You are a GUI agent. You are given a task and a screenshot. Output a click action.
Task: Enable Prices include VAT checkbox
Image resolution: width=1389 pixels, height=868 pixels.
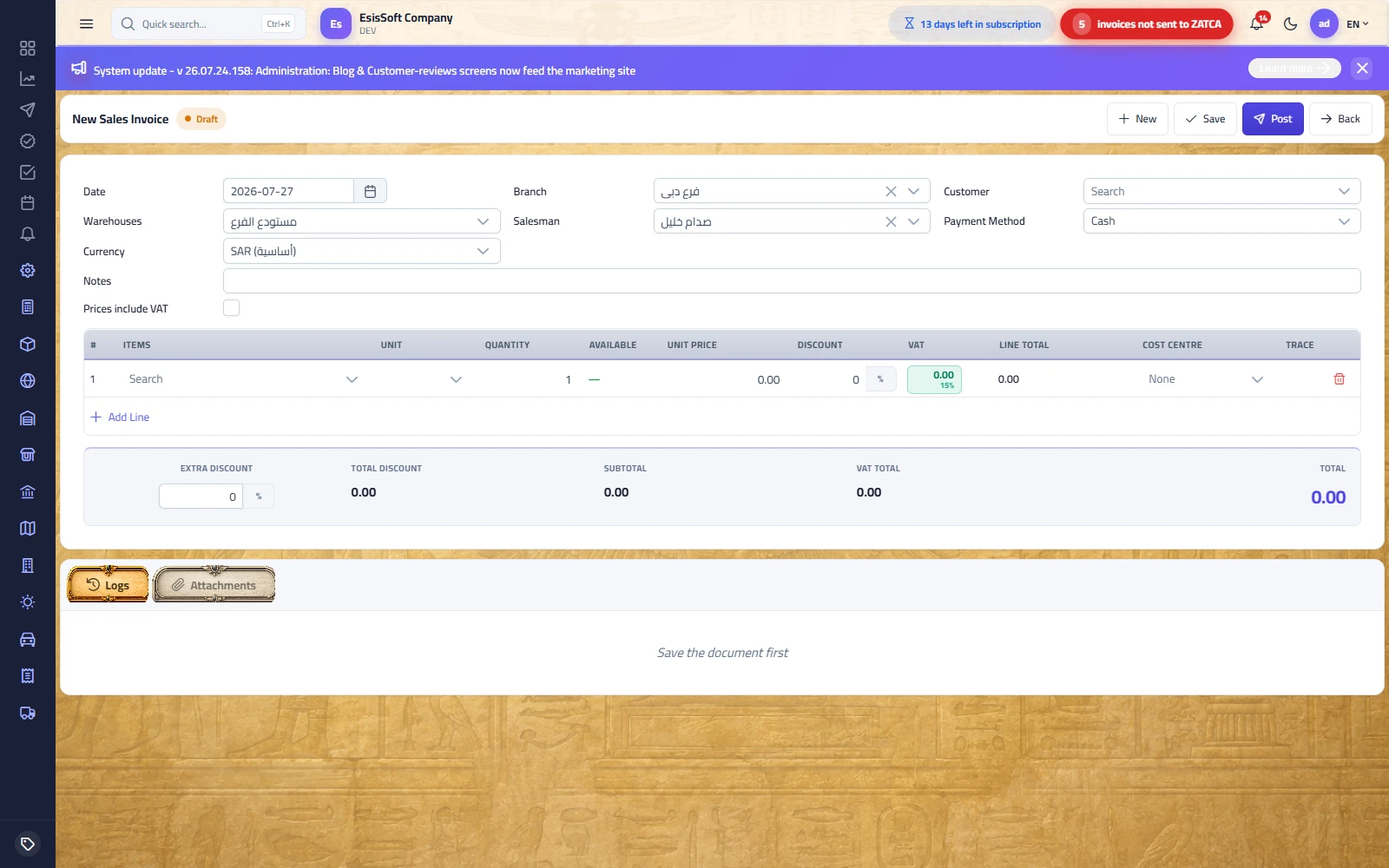(231, 308)
